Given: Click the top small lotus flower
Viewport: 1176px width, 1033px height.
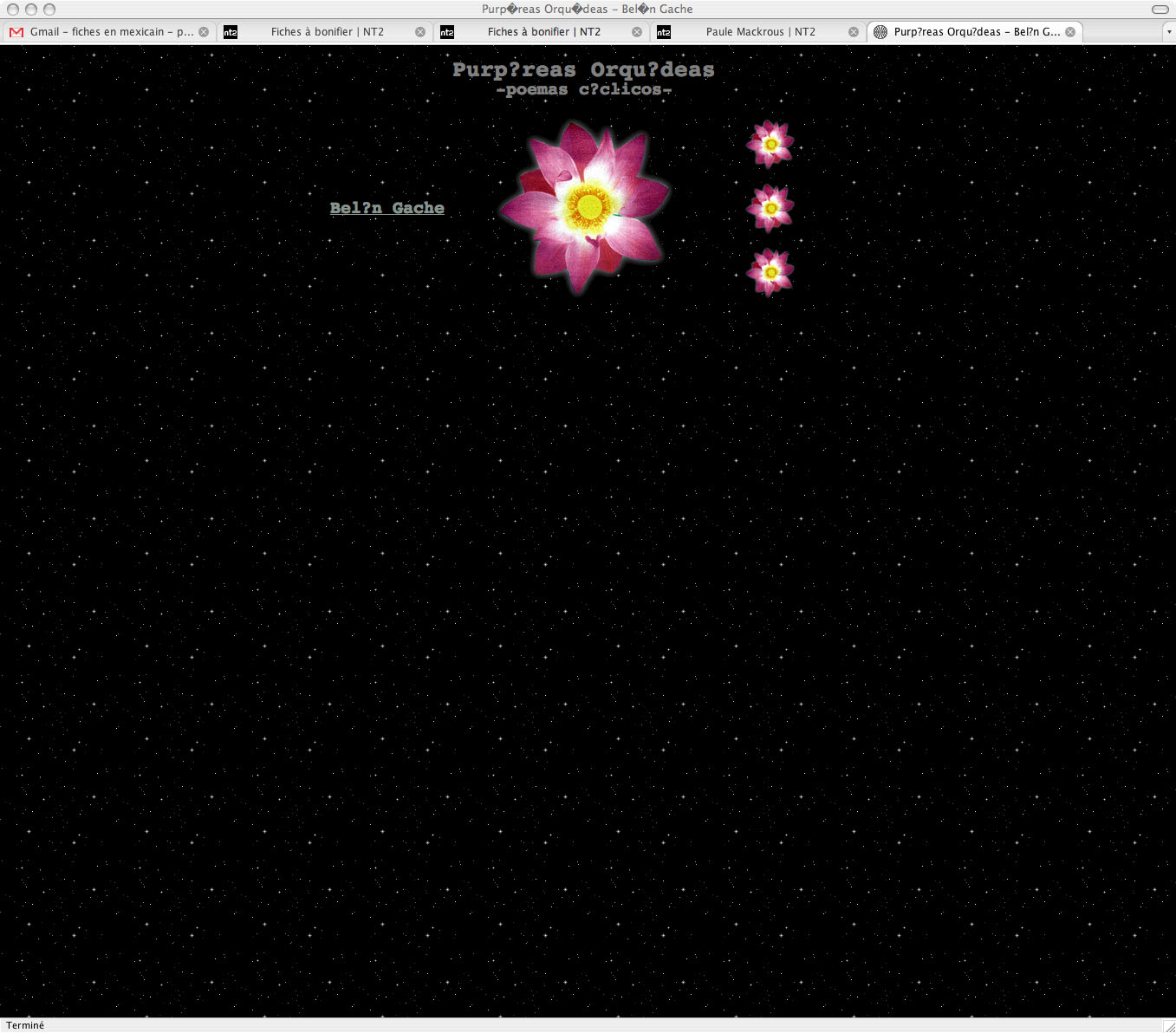Looking at the screenshot, I should pyautogui.click(x=770, y=144).
